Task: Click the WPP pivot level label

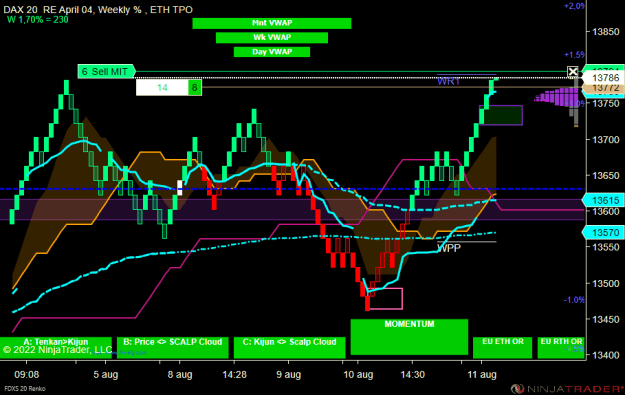Action: tap(449, 248)
